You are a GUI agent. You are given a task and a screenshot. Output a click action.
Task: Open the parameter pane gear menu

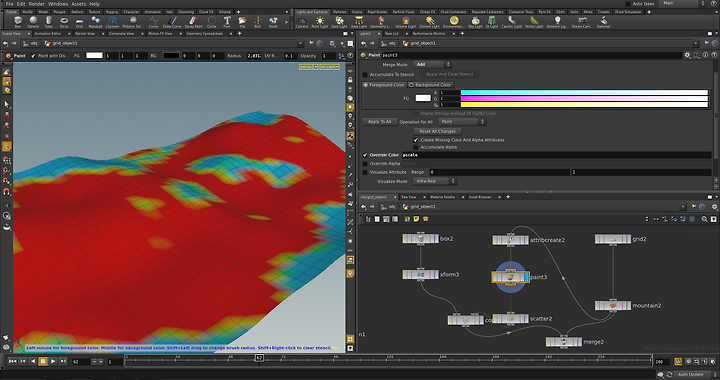pos(687,55)
